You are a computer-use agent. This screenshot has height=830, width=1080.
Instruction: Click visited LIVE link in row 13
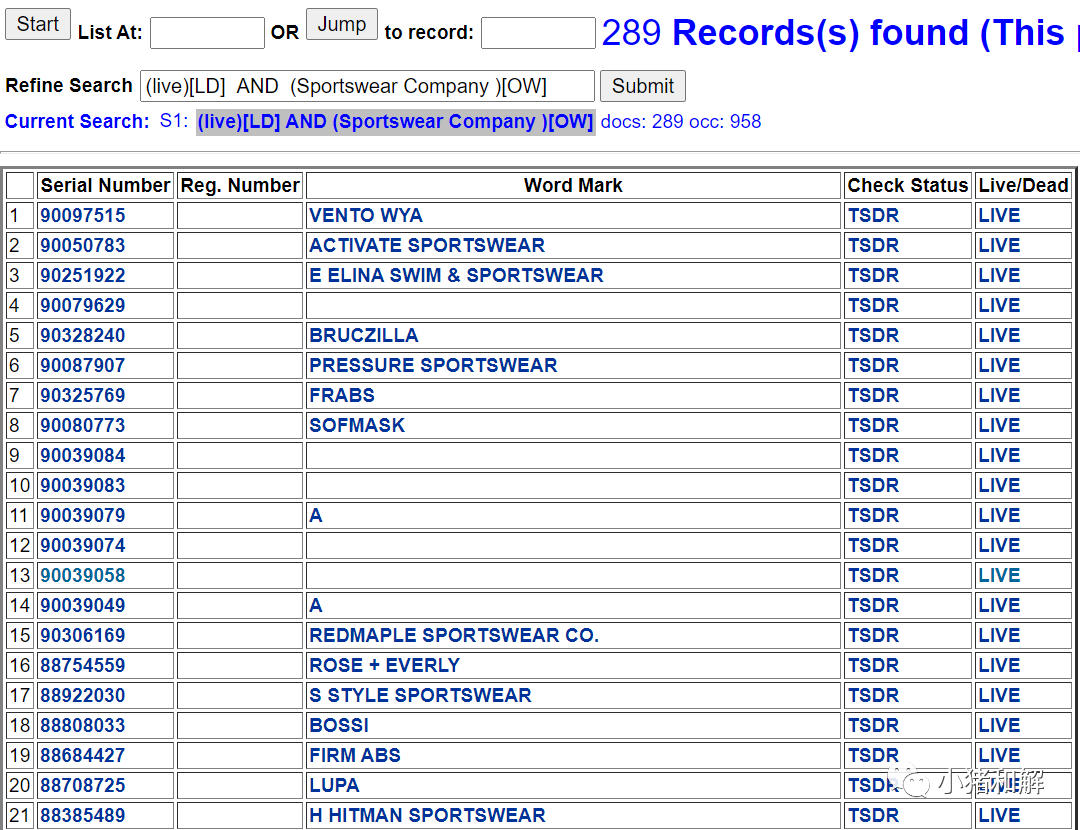coord(999,575)
